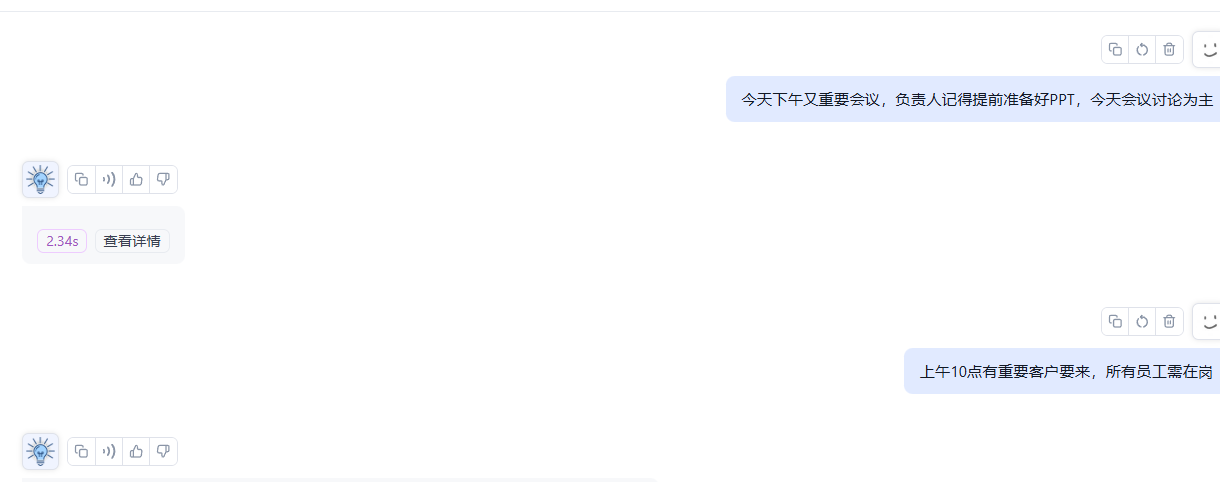The height and width of the screenshot is (482, 1220).
Task: Delete the message about 所有员工需在岗
Action: 1169,321
